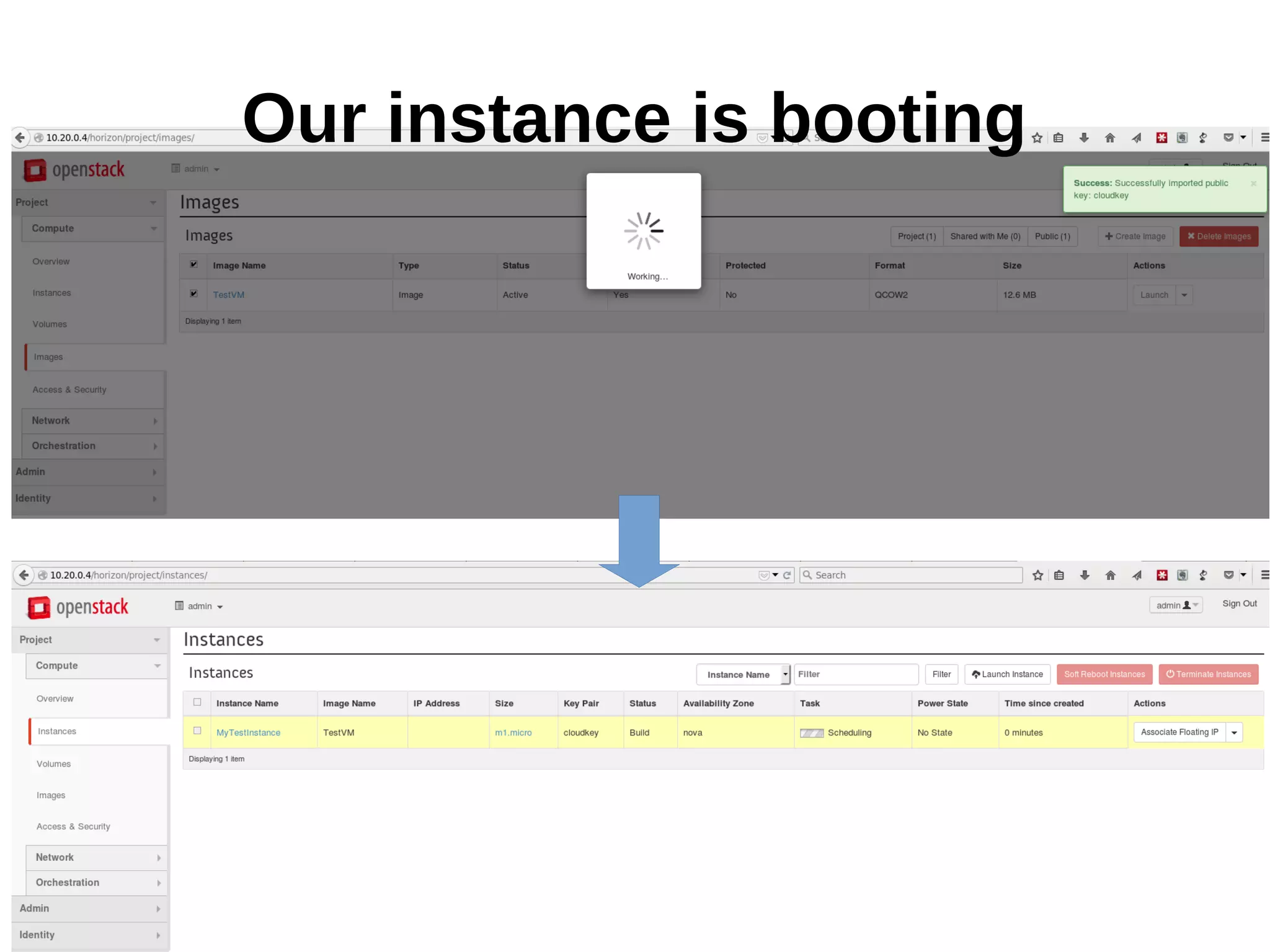Expand the Admin section on Instances sidebar
This screenshot has height=952, width=1270.
tap(90, 908)
